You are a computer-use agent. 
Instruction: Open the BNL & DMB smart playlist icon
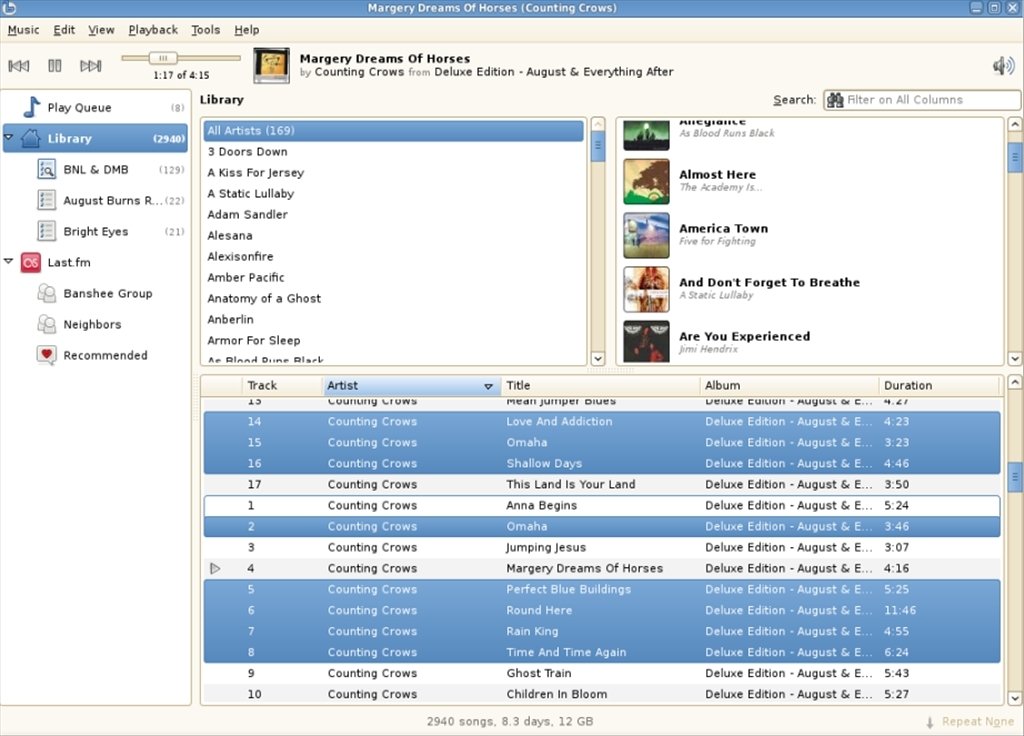pyautogui.click(x=46, y=169)
